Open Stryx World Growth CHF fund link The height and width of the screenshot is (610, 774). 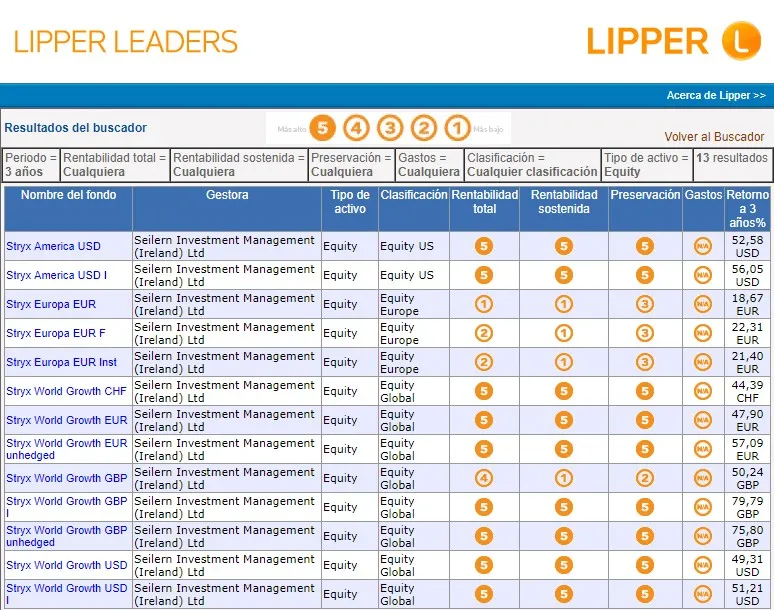point(66,391)
